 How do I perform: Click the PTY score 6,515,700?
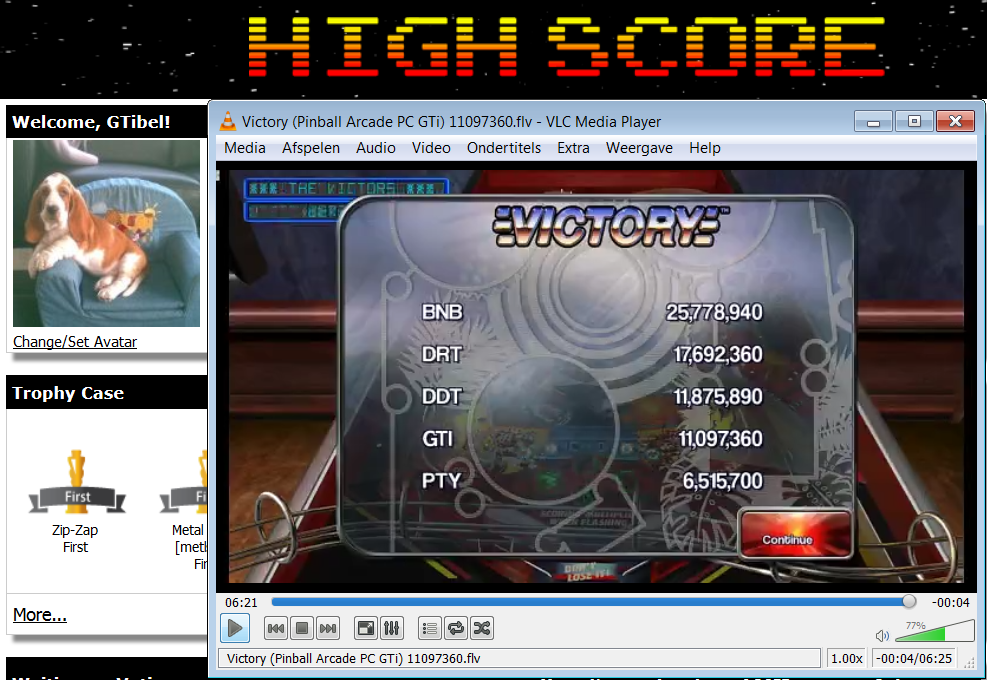[723, 481]
